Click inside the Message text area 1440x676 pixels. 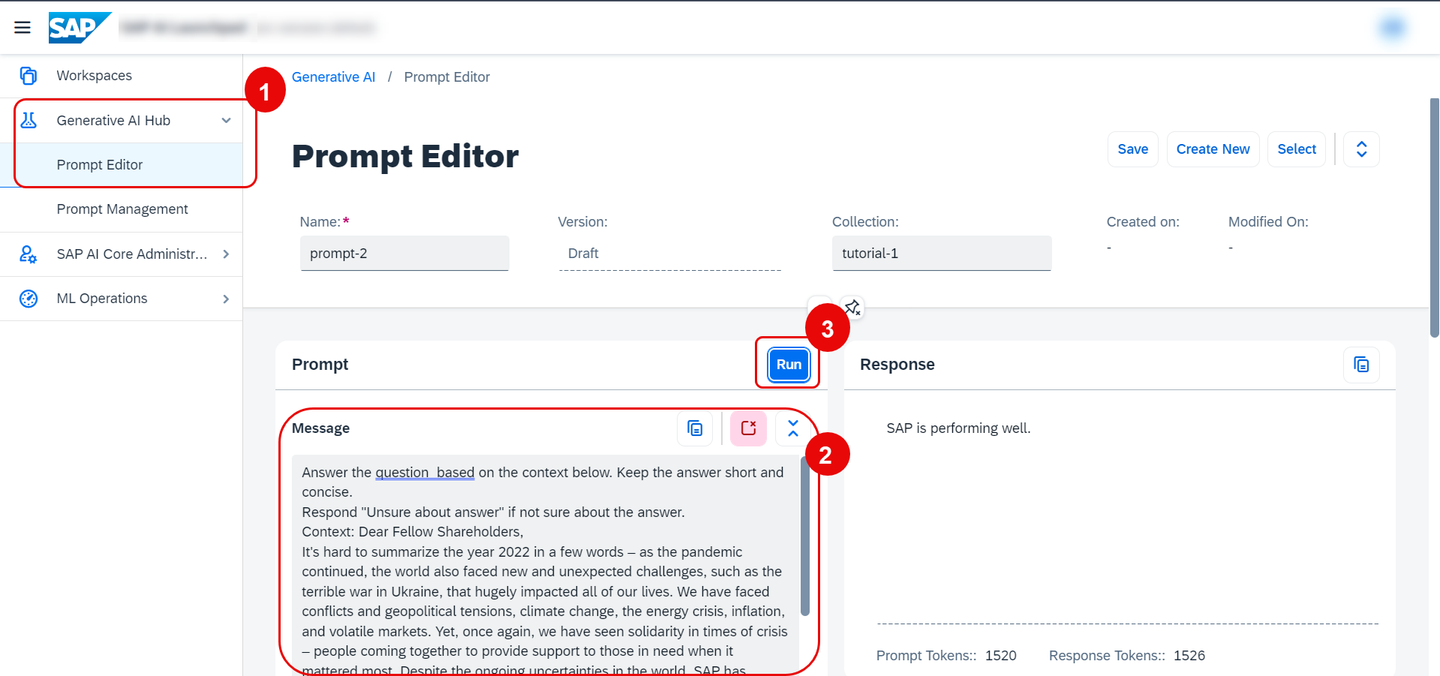546,565
